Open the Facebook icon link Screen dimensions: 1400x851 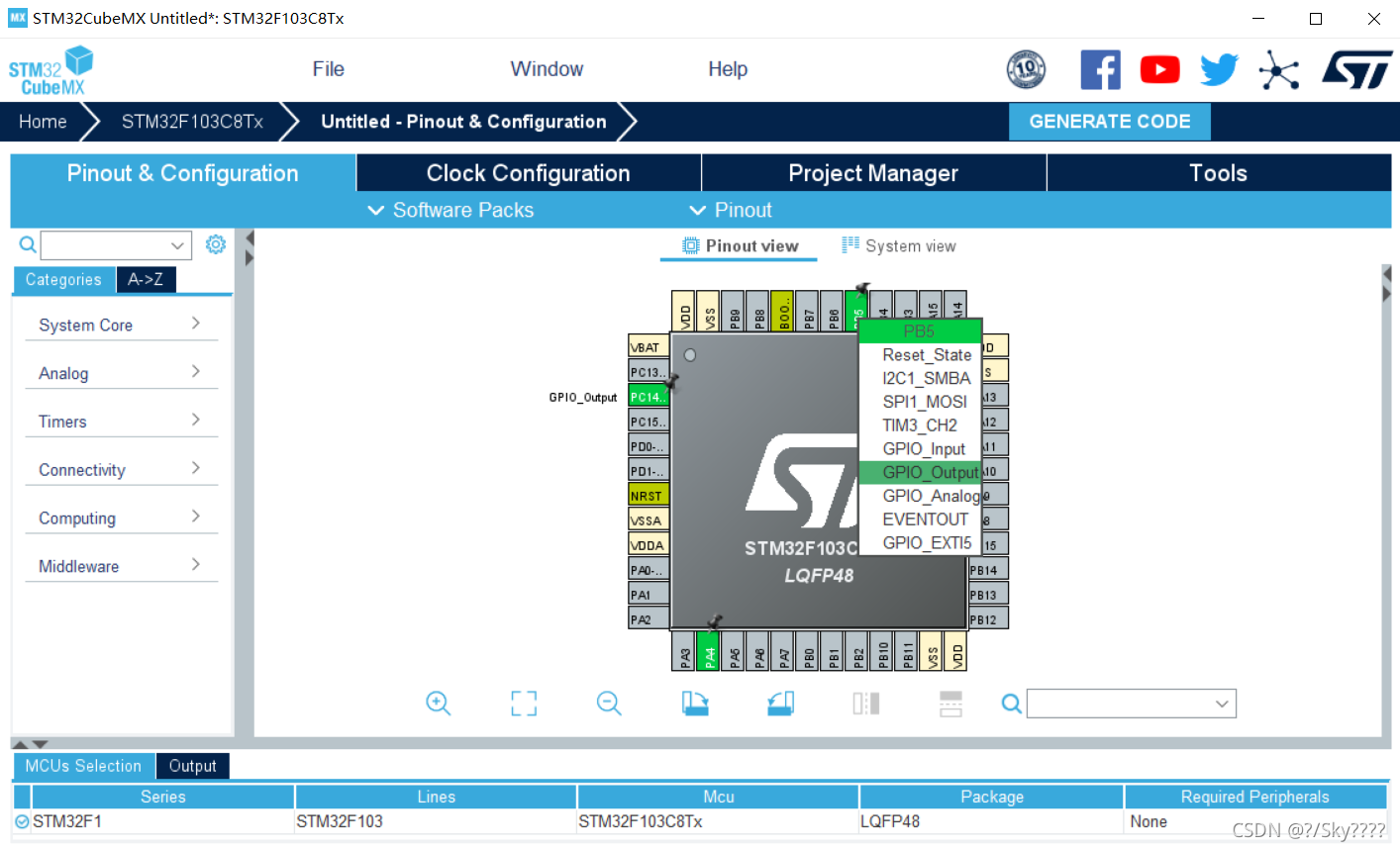(x=1100, y=70)
